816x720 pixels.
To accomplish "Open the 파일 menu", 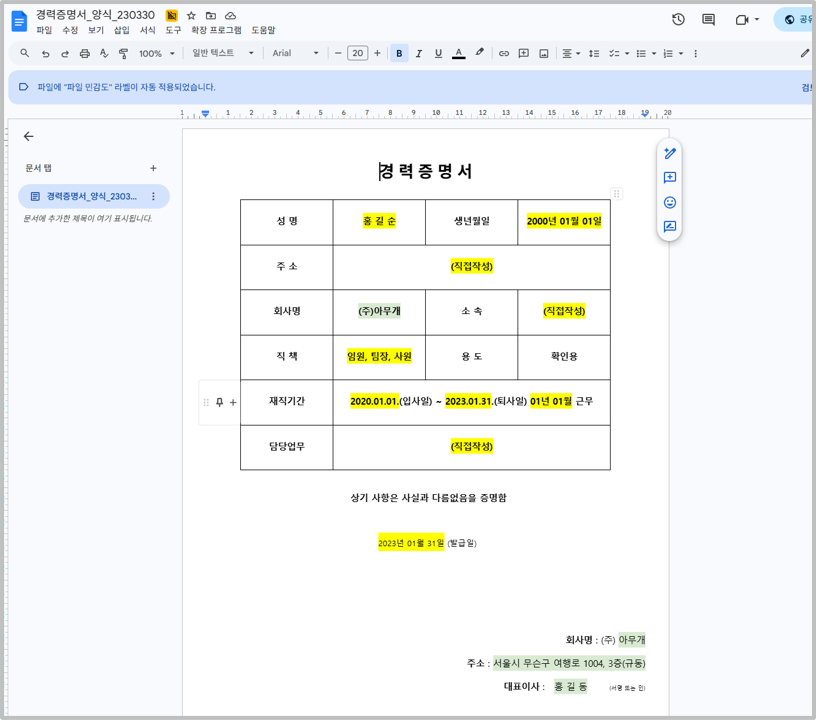I will tap(44, 30).
